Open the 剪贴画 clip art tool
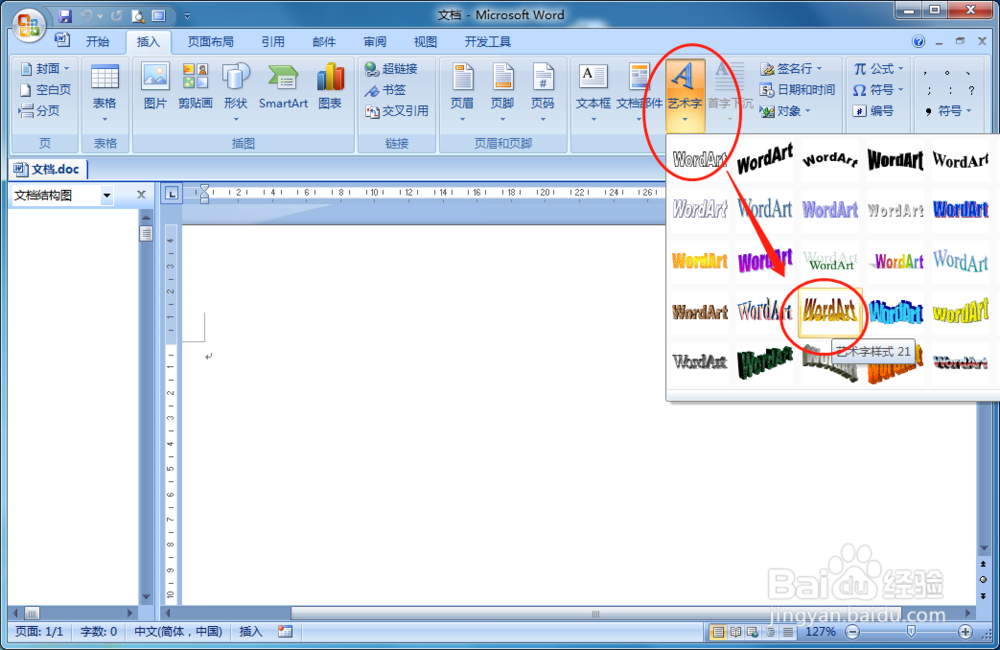Viewport: 1000px width, 650px height. (195, 87)
